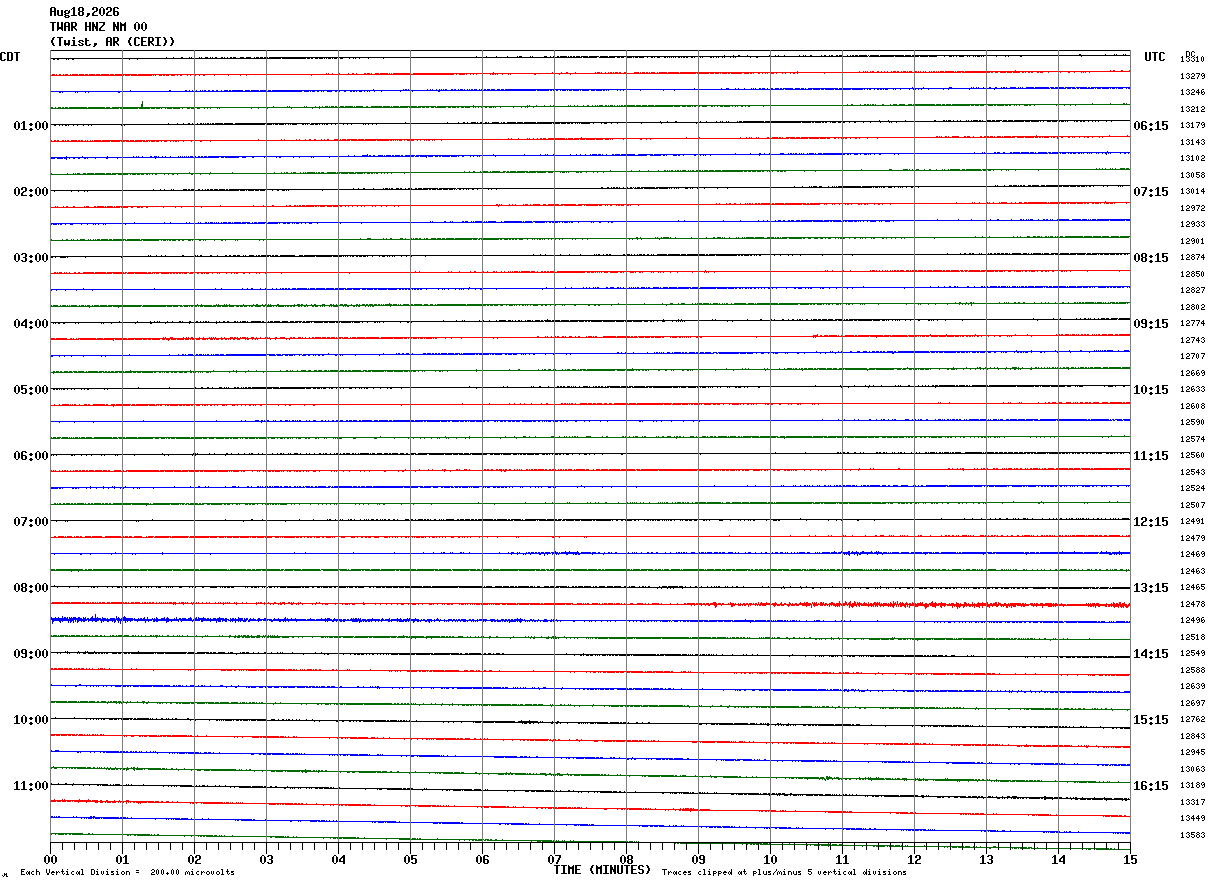
Task: Click the (Twist, AR (CERI)) location label
Action: coord(112,42)
